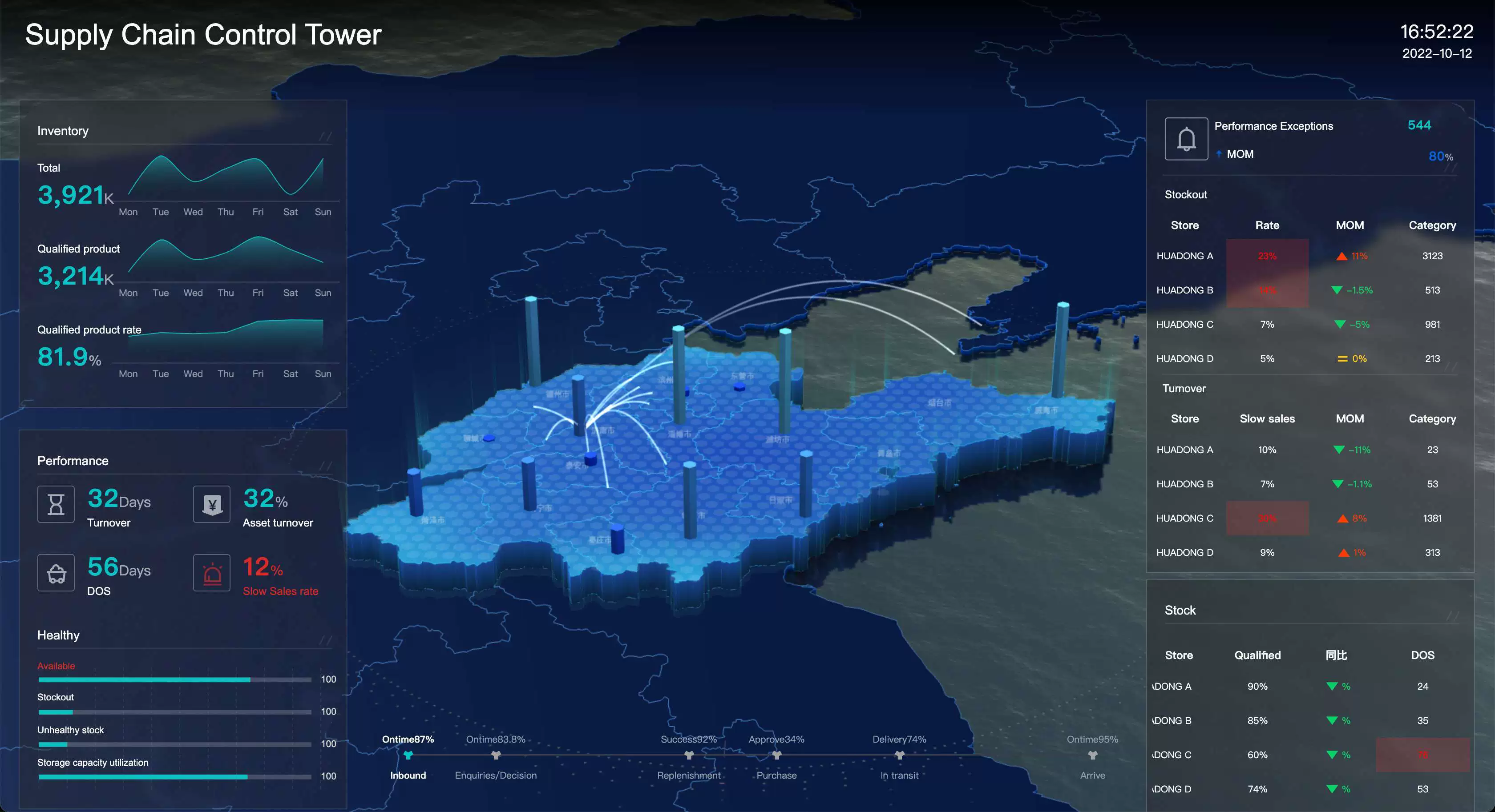
Task: Click the 544 Performance Exceptions count
Action: [1419, 125]
